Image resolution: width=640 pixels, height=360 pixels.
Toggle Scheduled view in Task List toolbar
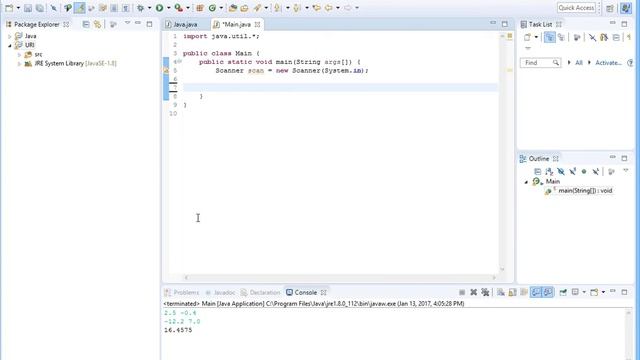(x=562, y=38)
